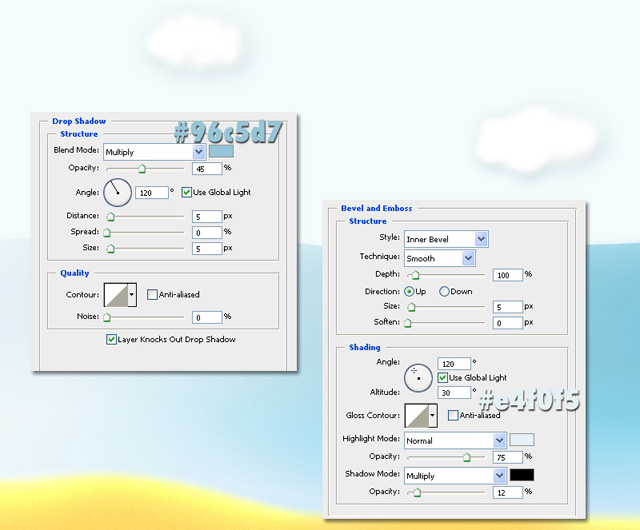Toggle Use Global Light in Drop Shadow
Image resolution: width=640 pixels, height=530 pixels.
187,192
